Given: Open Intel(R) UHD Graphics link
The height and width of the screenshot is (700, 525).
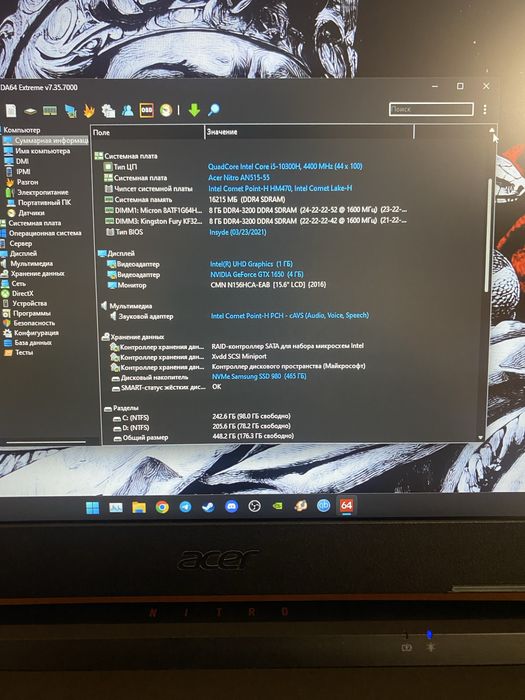Looking at the screenshot, I should point(251,264).
